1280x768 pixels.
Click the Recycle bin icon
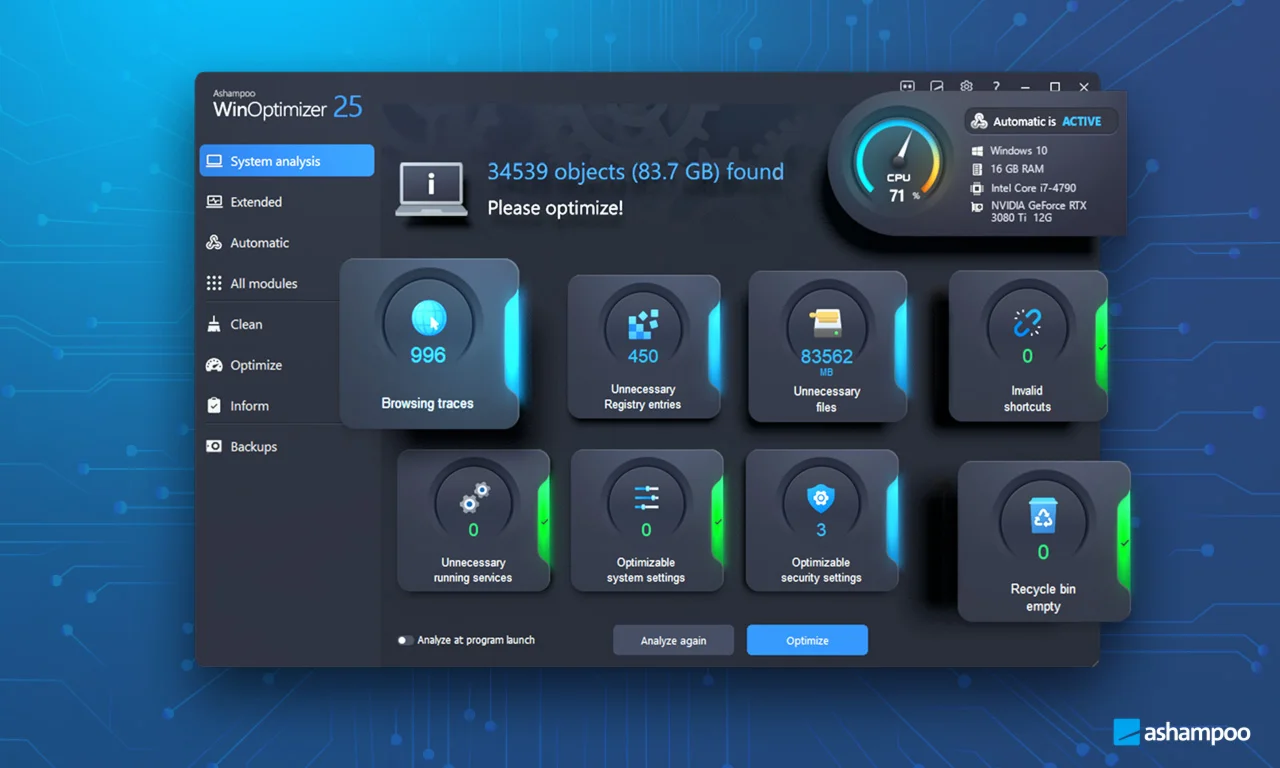coord(1043,517)
